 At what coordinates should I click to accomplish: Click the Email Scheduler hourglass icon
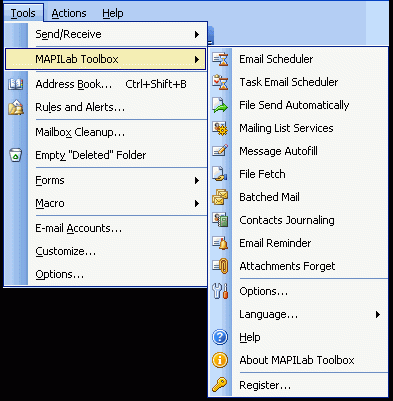pos(220,59)
